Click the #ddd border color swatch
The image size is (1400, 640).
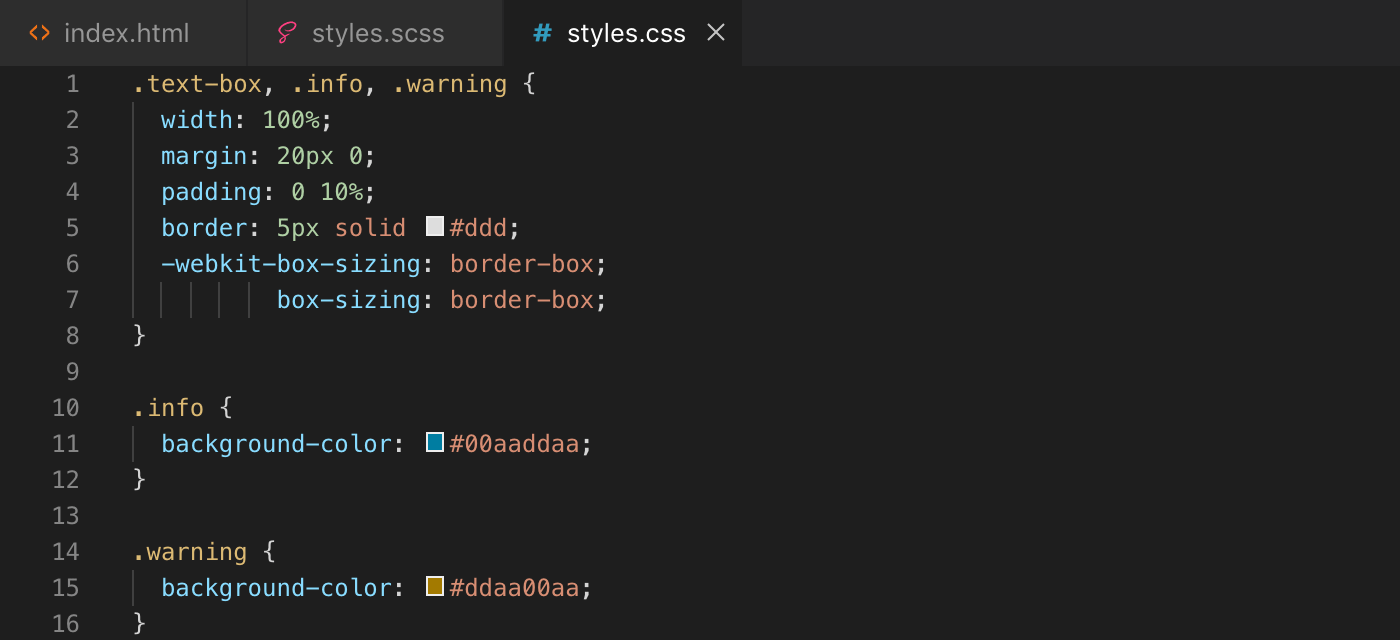click(434, 227)
